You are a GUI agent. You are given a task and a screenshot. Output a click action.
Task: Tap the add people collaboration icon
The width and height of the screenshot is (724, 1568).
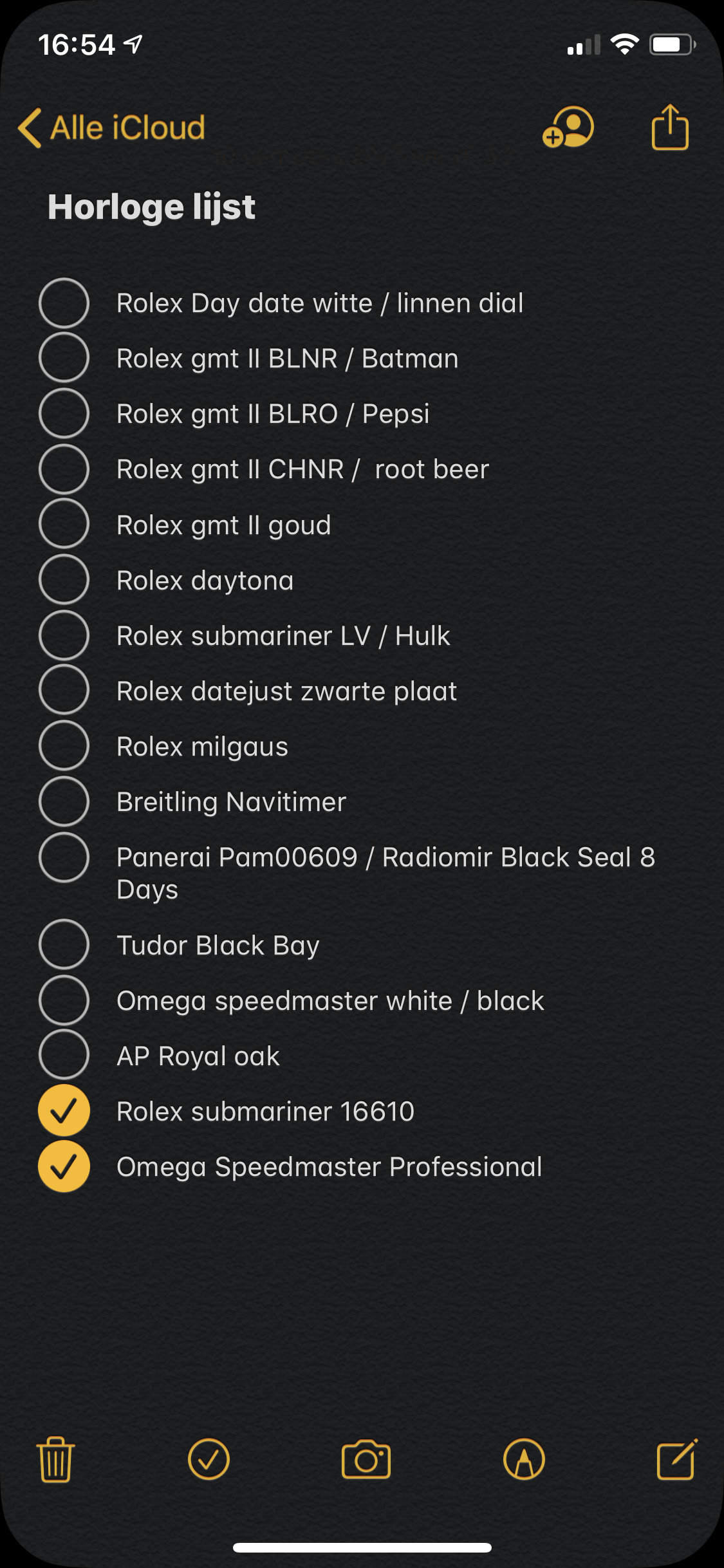pos(568,127)
